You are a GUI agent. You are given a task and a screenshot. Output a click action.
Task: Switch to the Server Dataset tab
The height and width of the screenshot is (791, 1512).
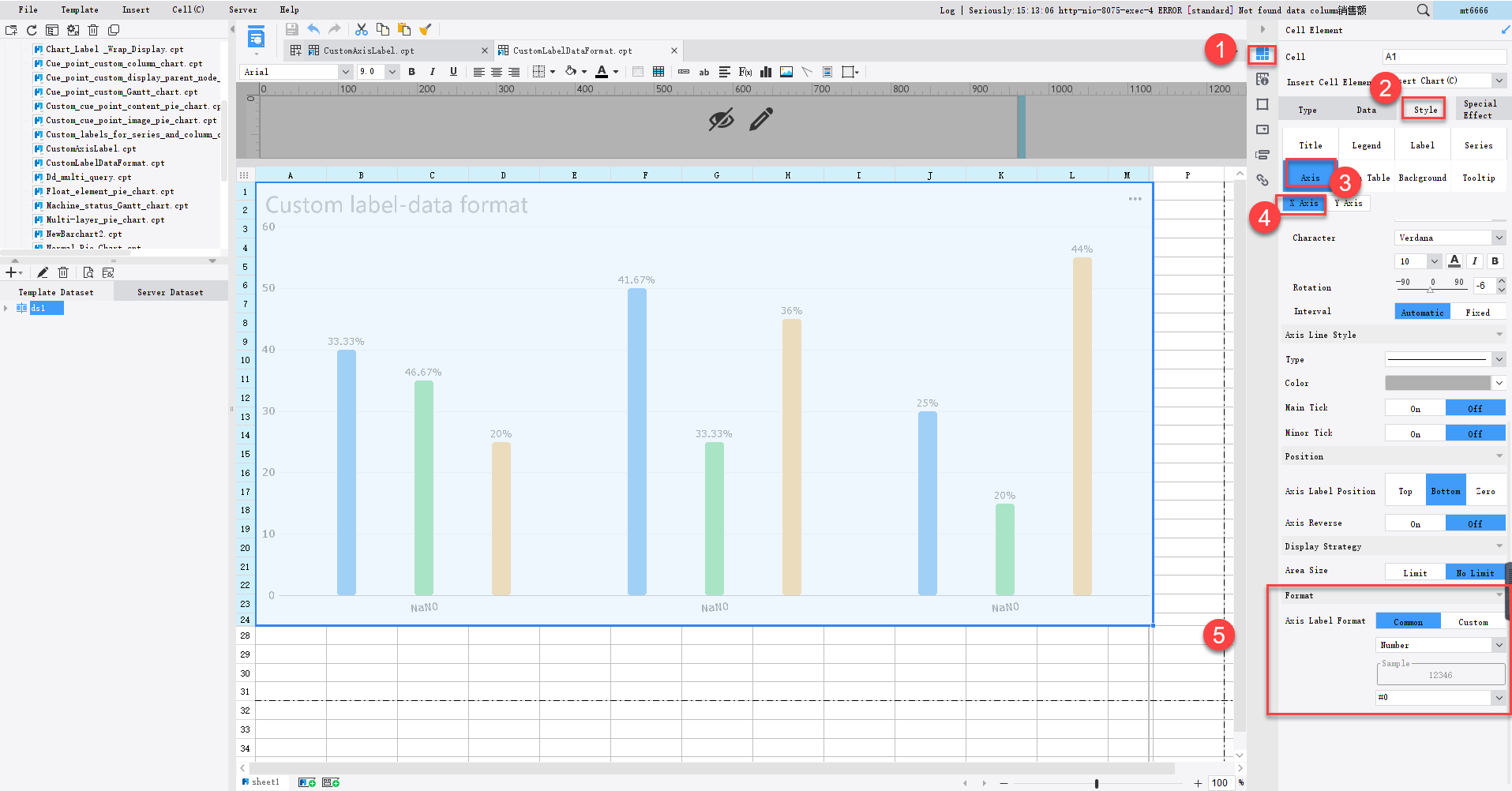[170, 291]
